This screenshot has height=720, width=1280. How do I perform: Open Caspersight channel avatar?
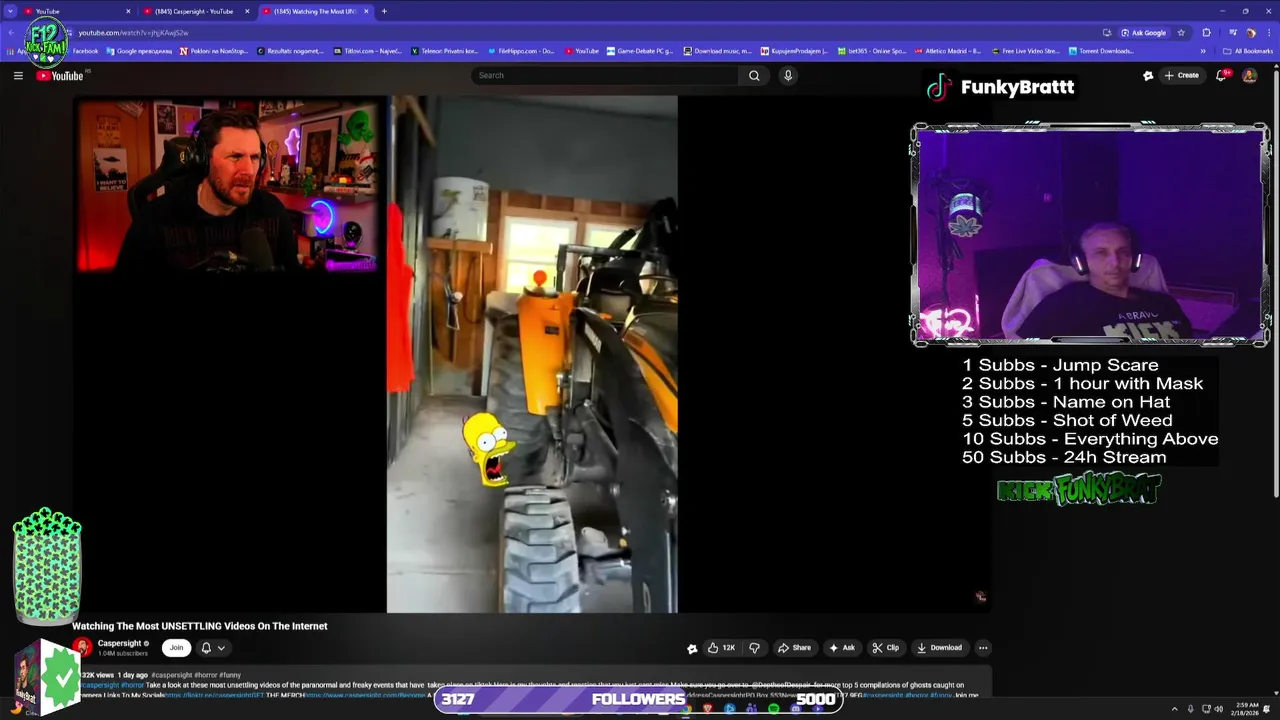coord(82,648)
